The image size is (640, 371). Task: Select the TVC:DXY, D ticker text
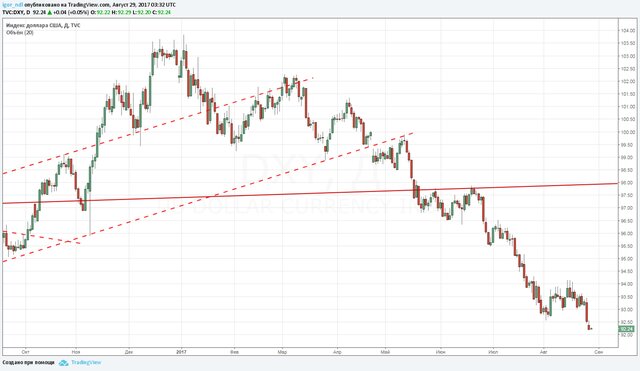click(16, 13)
